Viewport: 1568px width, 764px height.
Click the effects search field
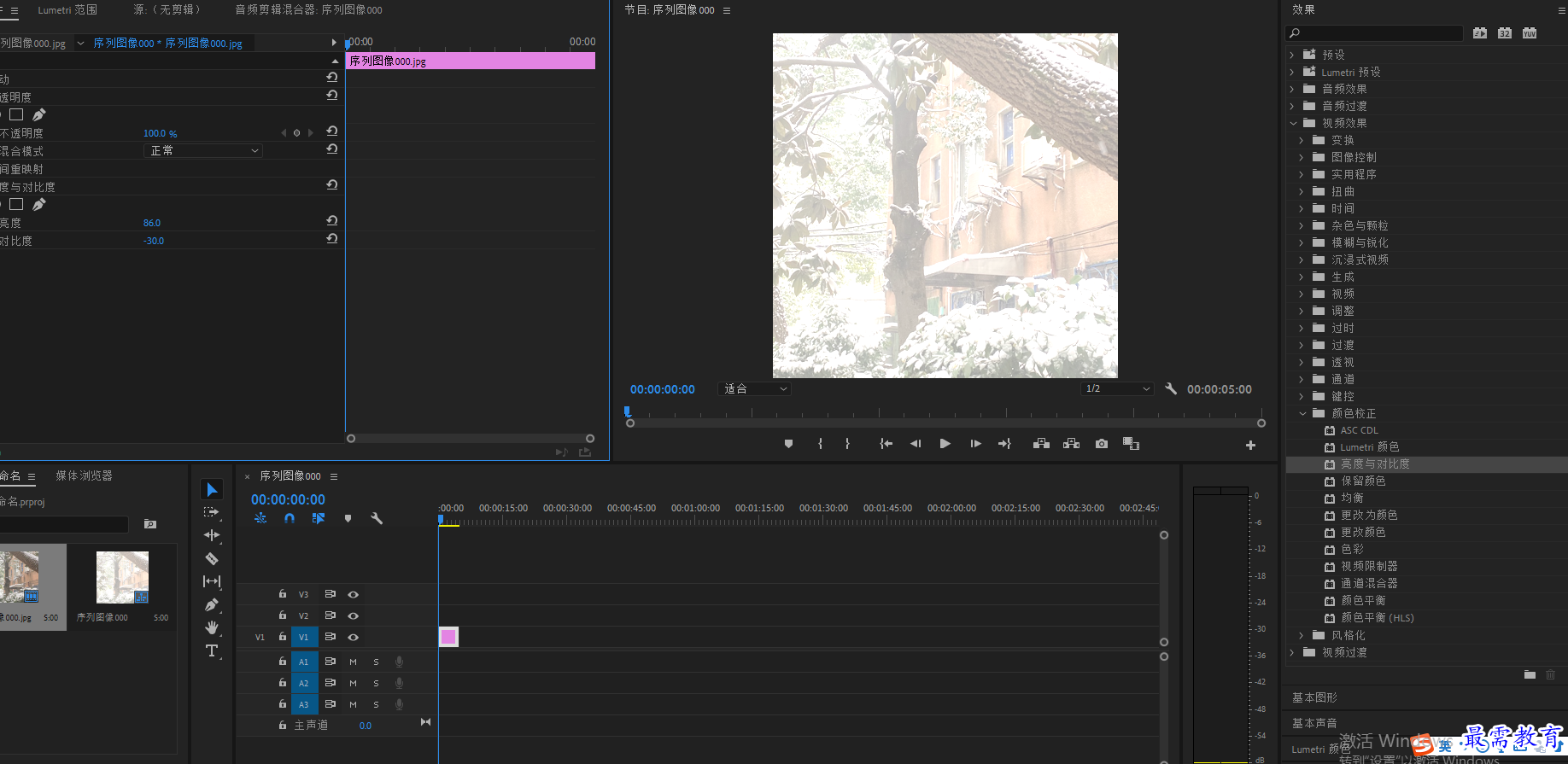1374,33
